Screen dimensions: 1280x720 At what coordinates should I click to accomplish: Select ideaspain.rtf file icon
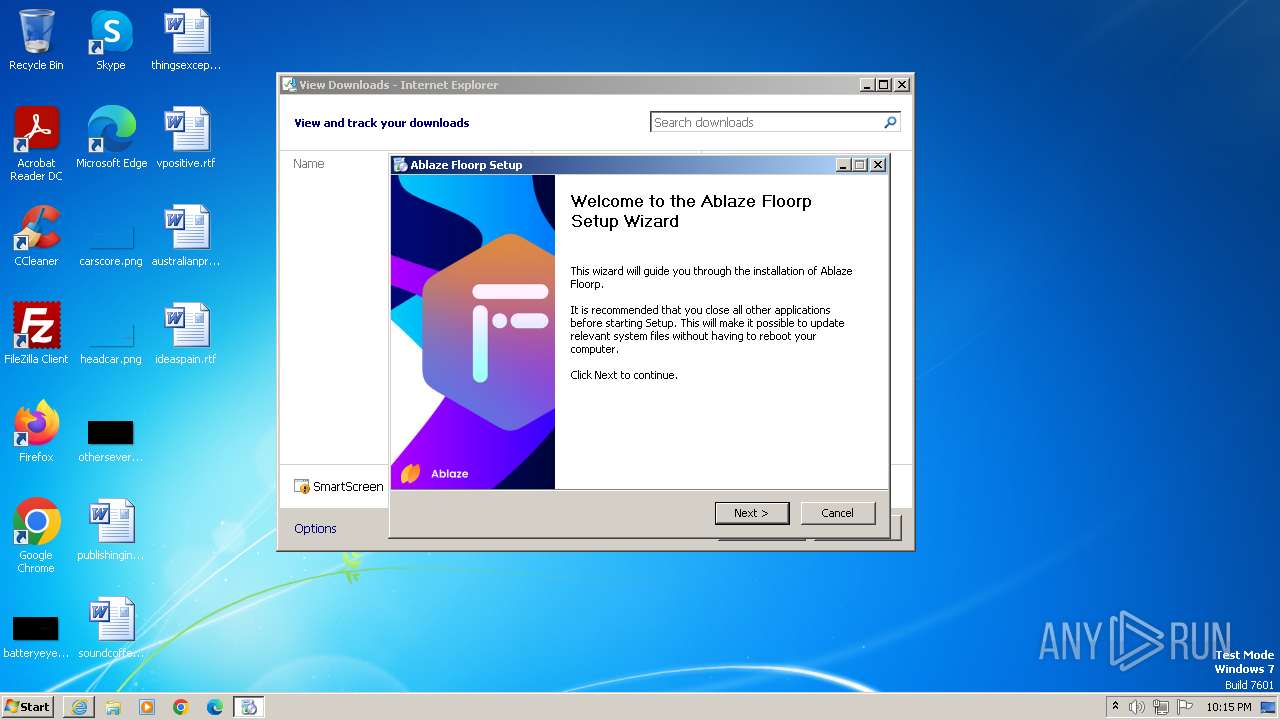pyautogui.click(x=186, y=334)
